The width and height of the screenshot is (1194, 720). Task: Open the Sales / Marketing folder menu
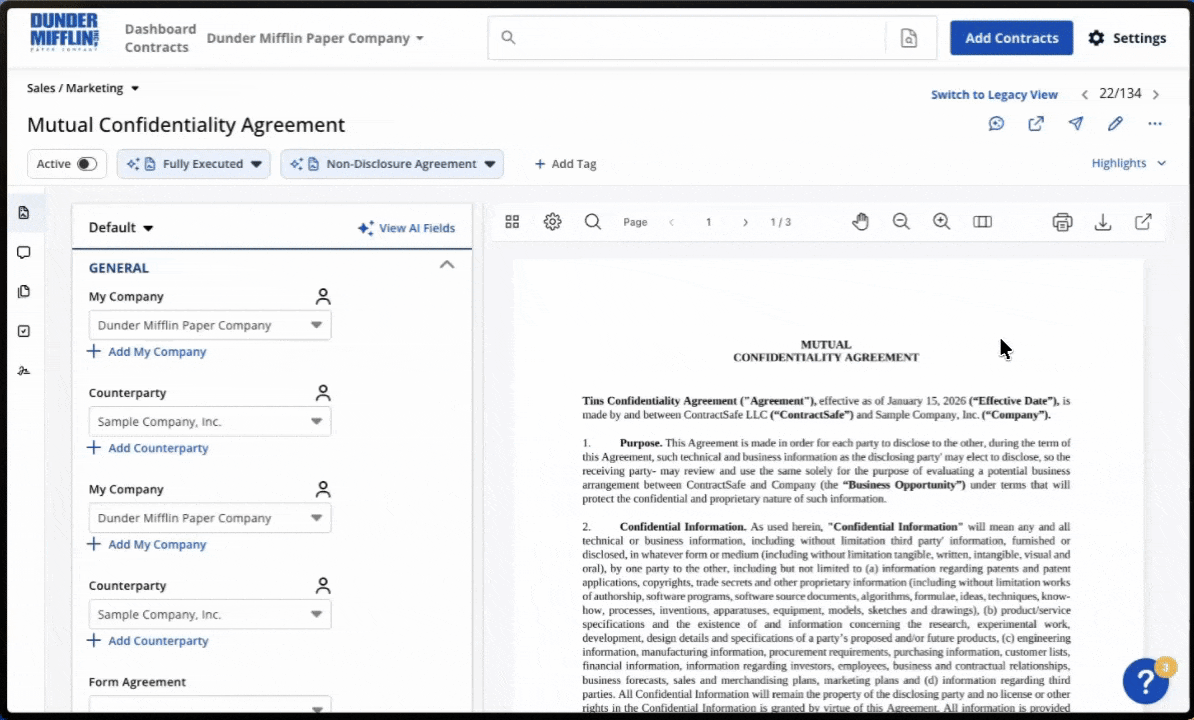click(83, 88)
